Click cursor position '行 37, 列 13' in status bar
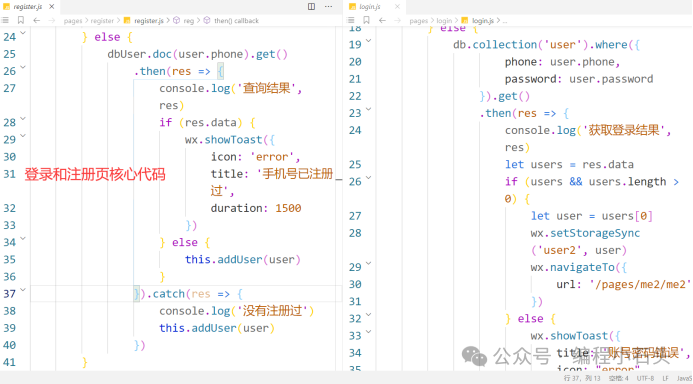 (582, 378)
